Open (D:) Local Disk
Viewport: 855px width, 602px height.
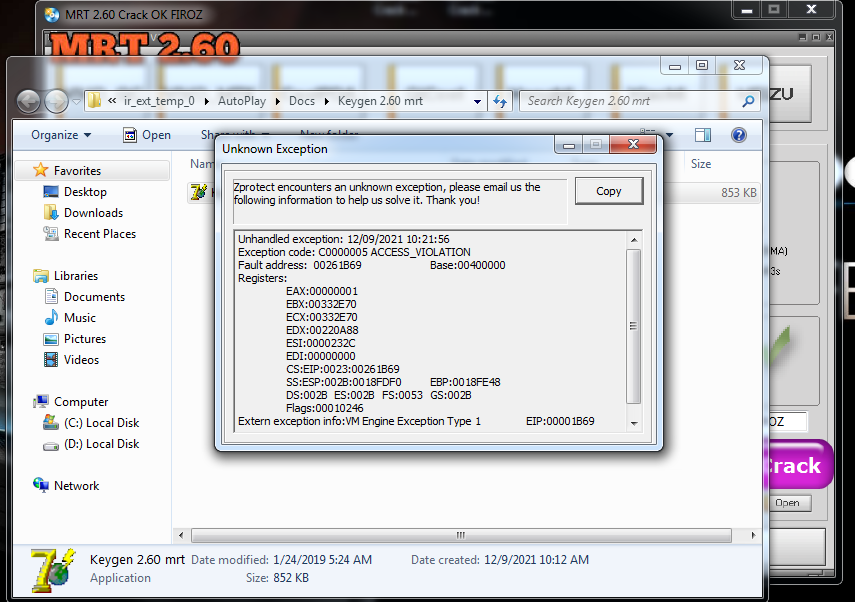point(101,444)
